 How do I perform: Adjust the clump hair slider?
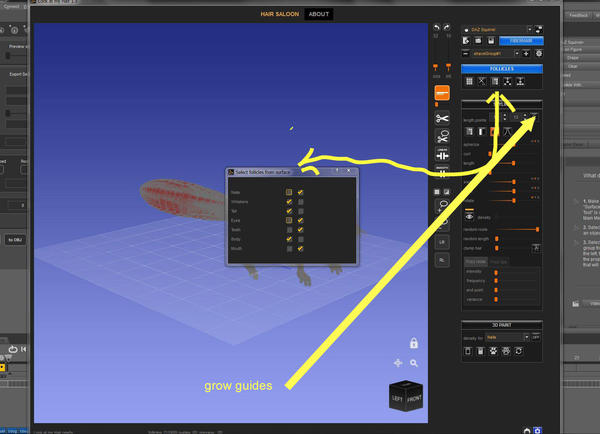(x=497, y=248)
